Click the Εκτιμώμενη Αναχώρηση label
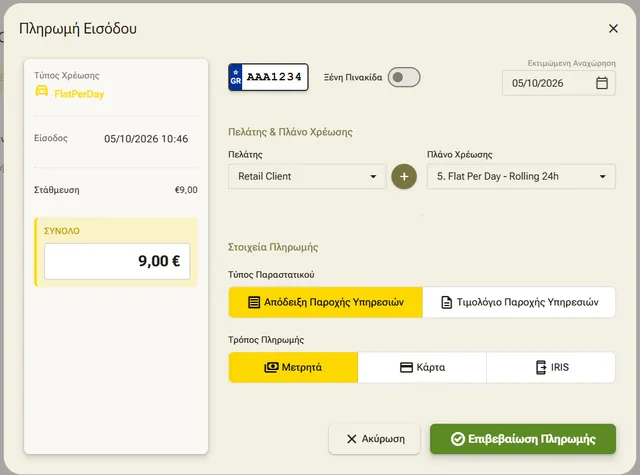 (571, 63)
